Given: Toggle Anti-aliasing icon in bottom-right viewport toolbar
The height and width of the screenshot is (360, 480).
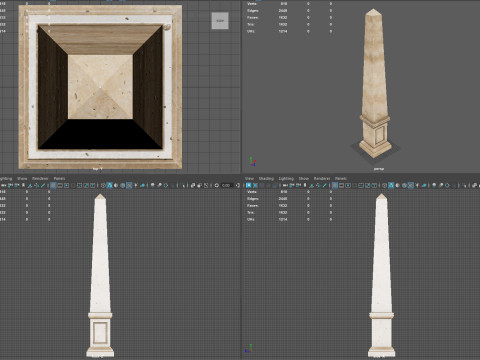Looking at the screenshot, I should point(447,185).
